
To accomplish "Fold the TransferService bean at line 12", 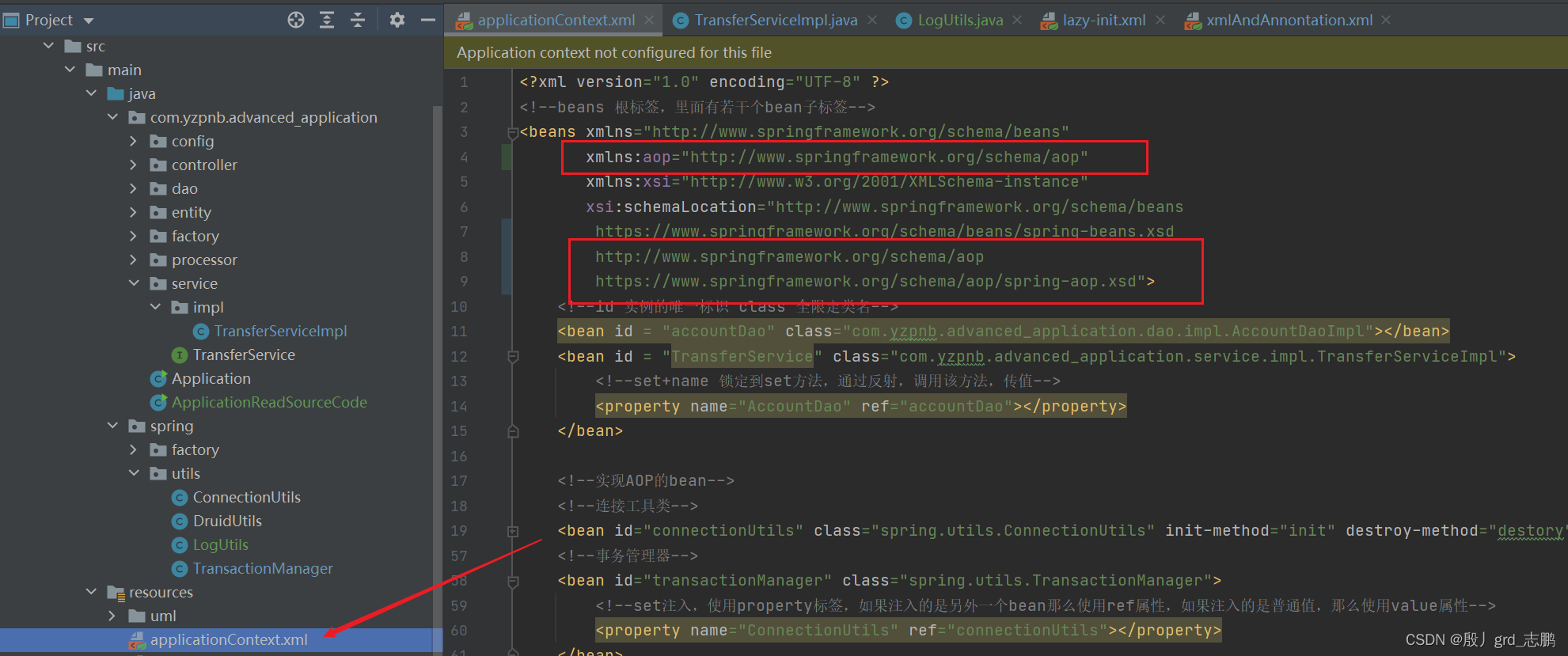I will click(x=513, y=357).
